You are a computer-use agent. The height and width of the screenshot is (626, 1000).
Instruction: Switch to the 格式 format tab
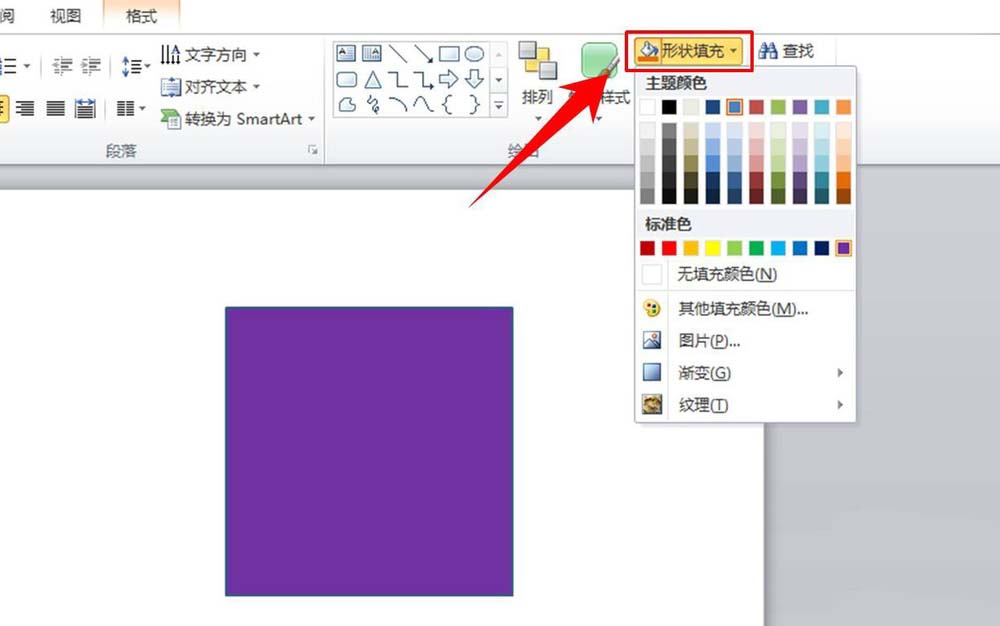[142, 15]
